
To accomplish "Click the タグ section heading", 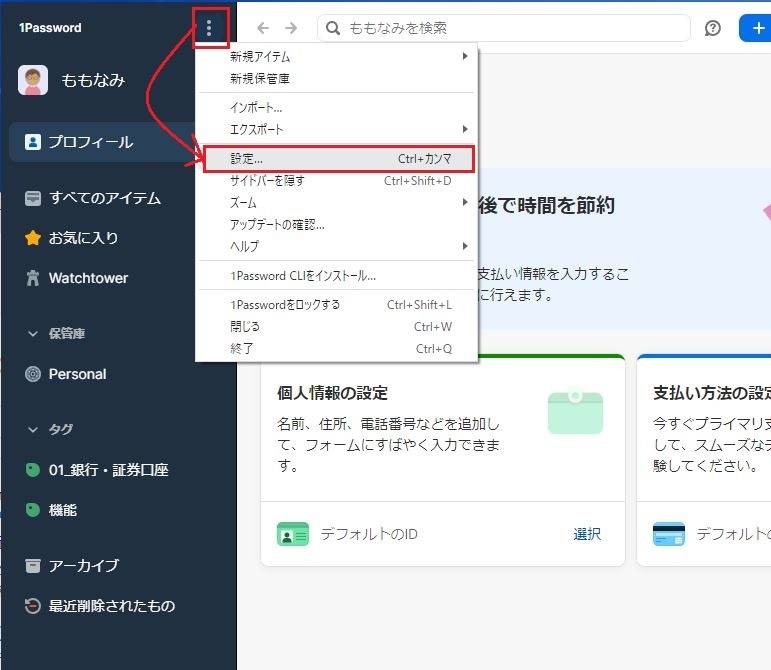I will point(60,430).
